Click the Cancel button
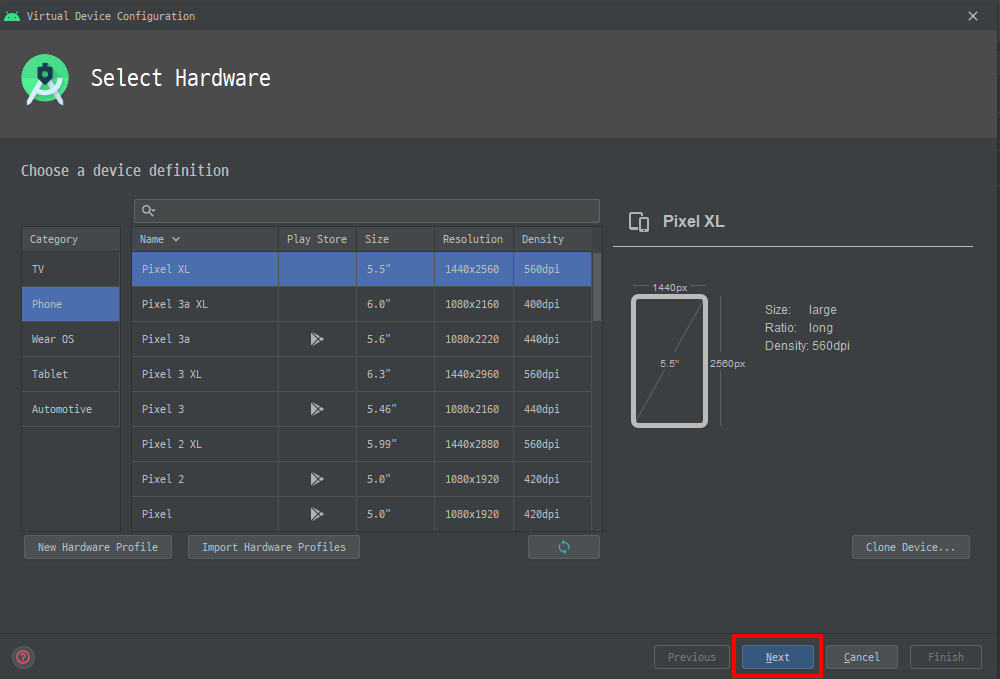Viewport: 1000px width, 679px height. (862, 657)
